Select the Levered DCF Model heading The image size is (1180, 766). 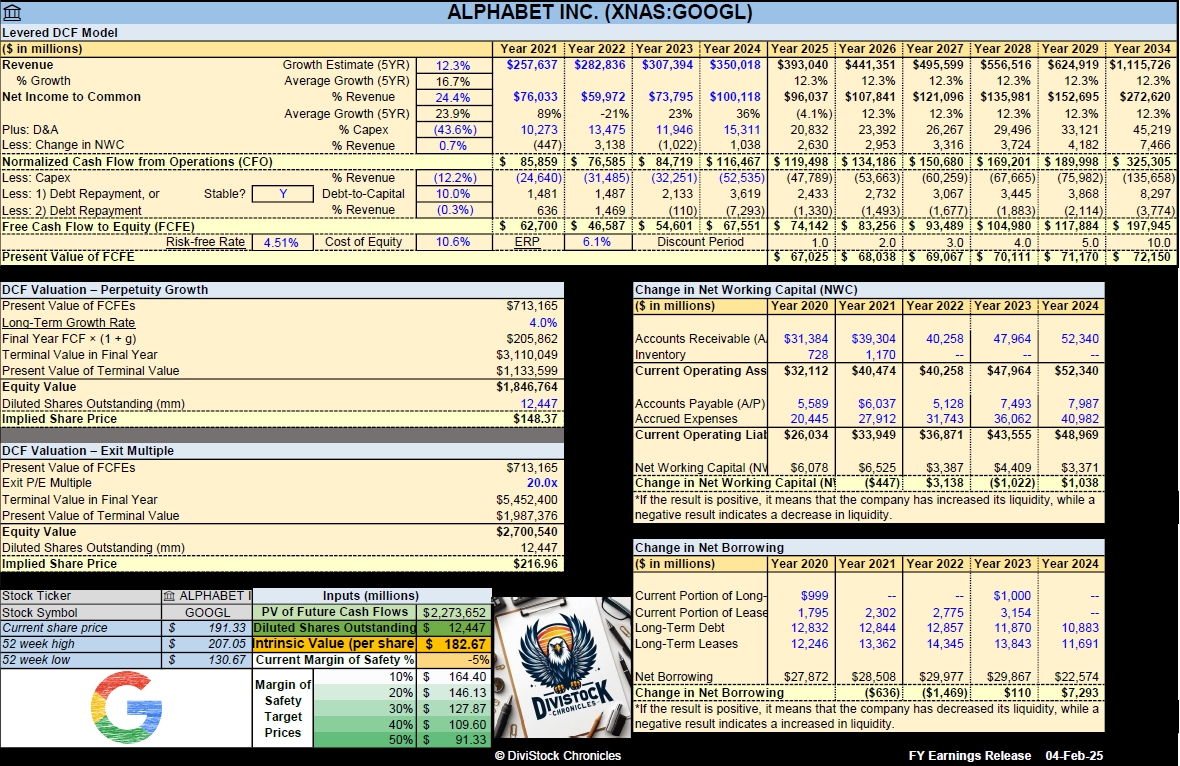pyautogui.click(x=59, y=32)
